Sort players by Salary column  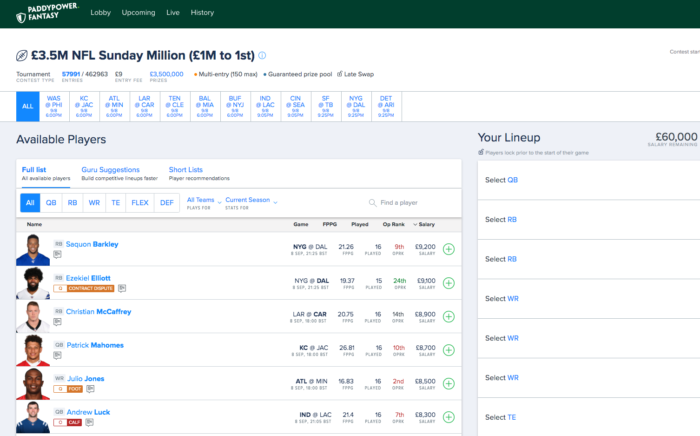(x=426, y=225)
